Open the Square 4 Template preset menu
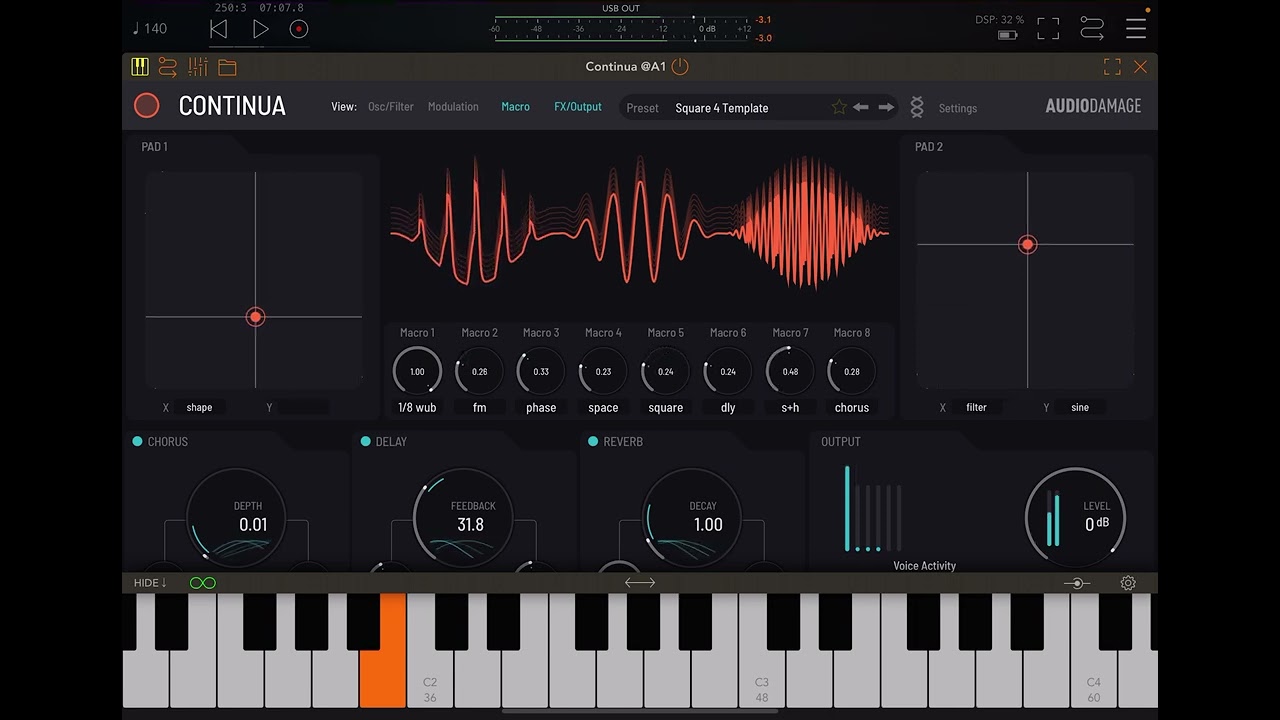Screen dimensions: 1280x720 [722, 108]
